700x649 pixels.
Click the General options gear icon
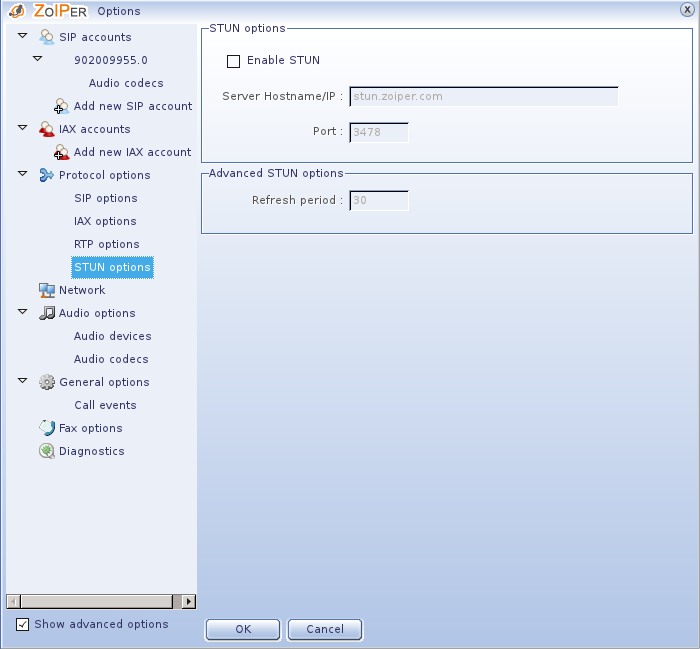point(47,382)
